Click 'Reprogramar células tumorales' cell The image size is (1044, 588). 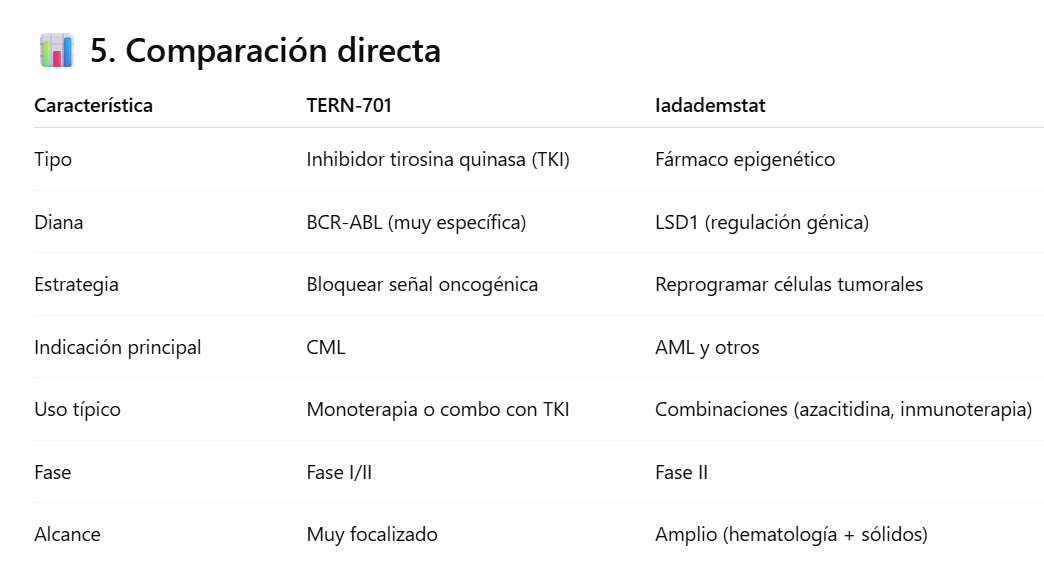789,284
